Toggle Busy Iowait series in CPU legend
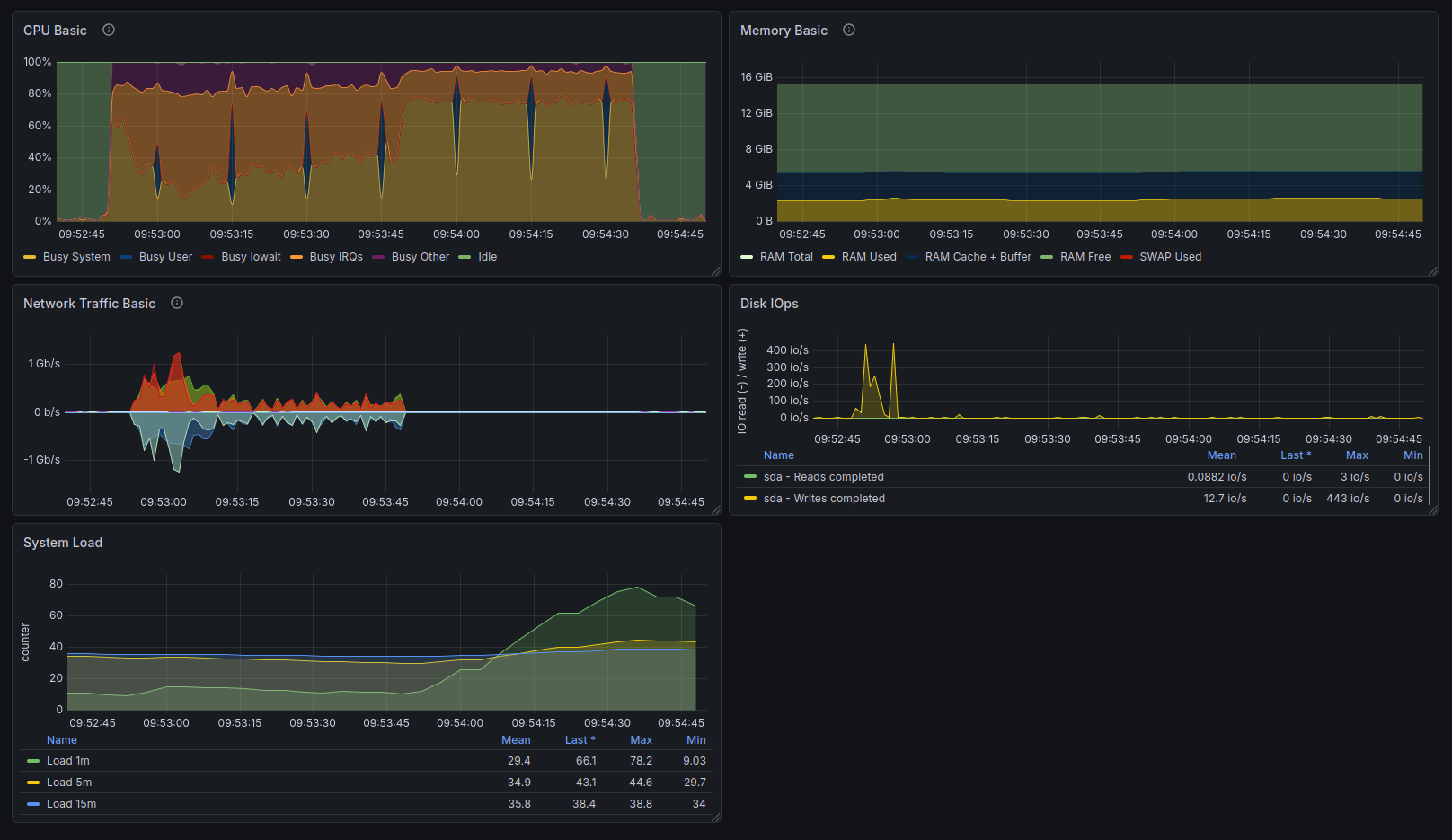 coord(251,257)
